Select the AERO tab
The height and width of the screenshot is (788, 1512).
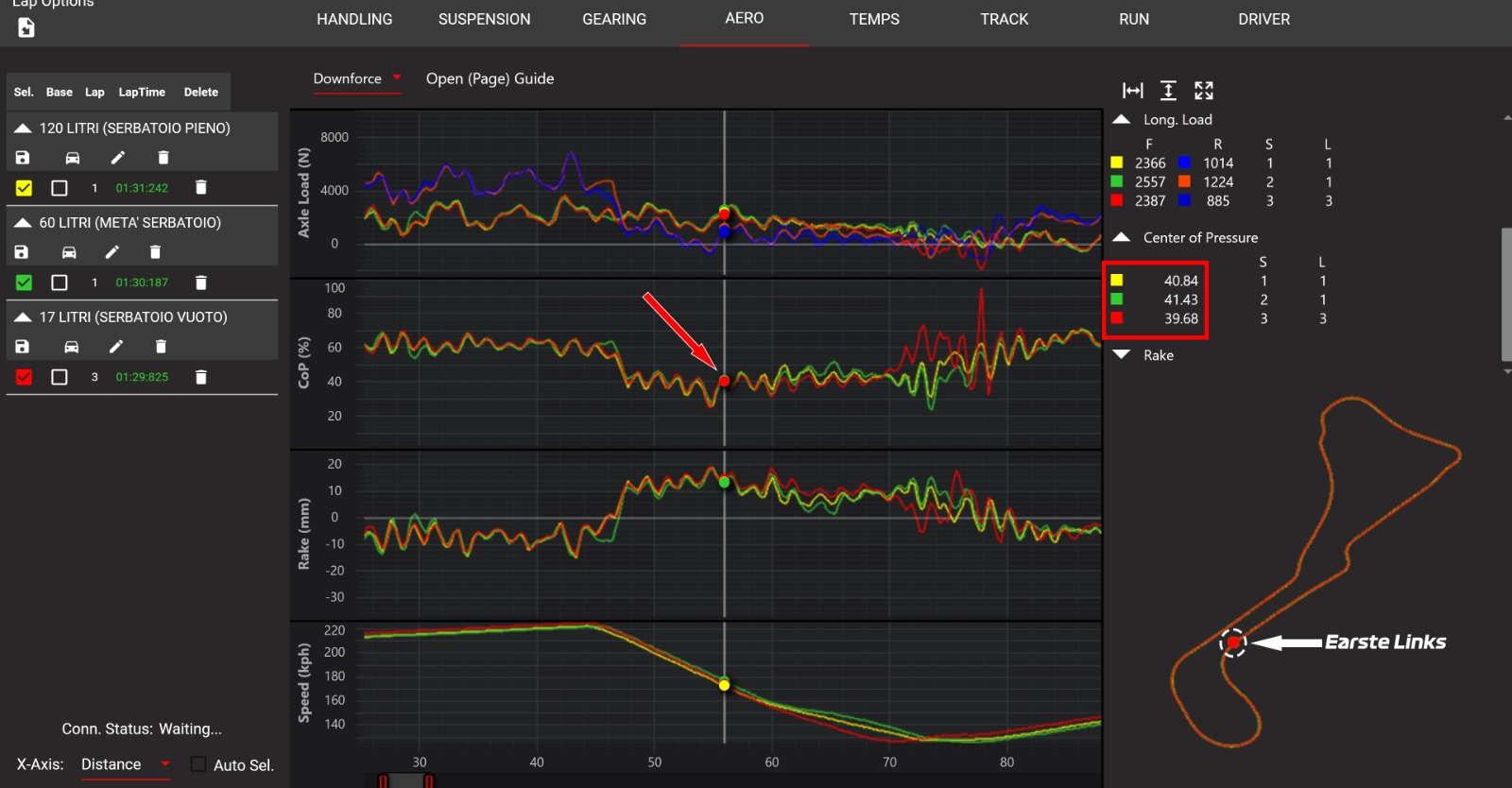[745, 18]
